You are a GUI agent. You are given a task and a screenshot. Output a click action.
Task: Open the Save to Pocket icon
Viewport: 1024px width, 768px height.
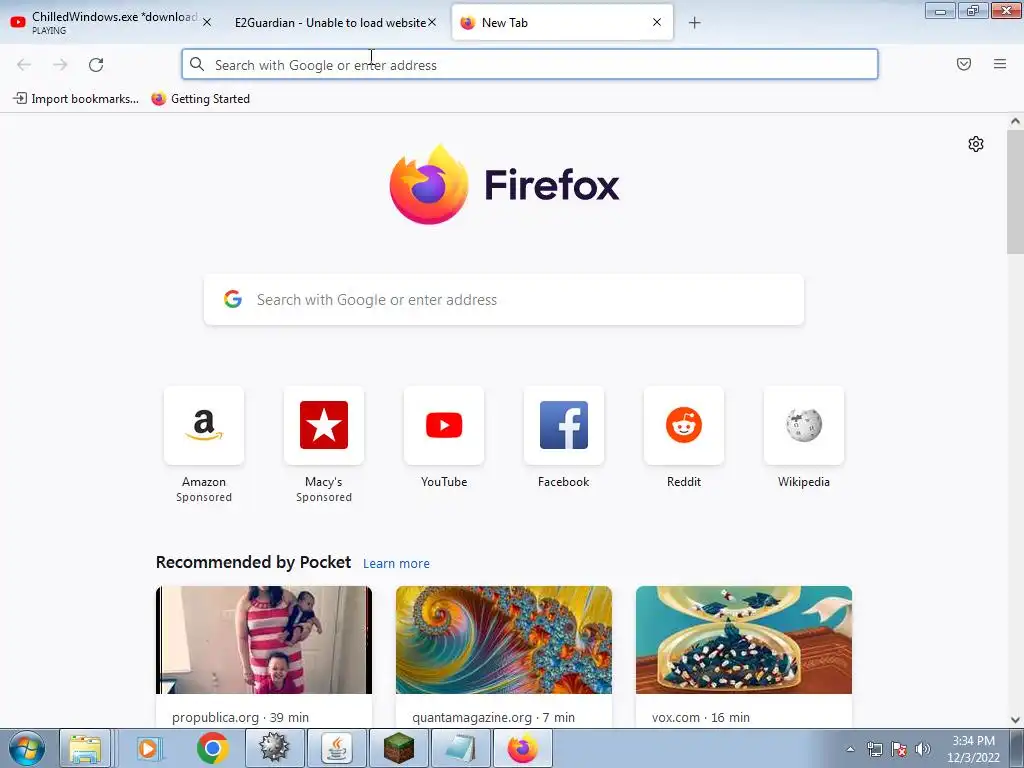pos(964,64)
